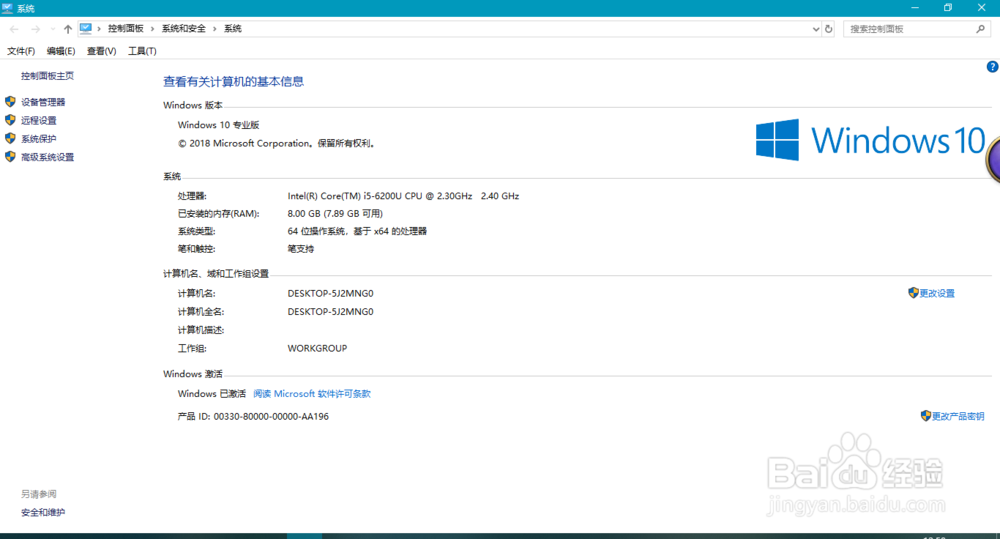Image resolution: width=1000 pixels, height=539 pixels.
Task: Expand chevron before 控制面板 in address bar
Action: point(99,29)
